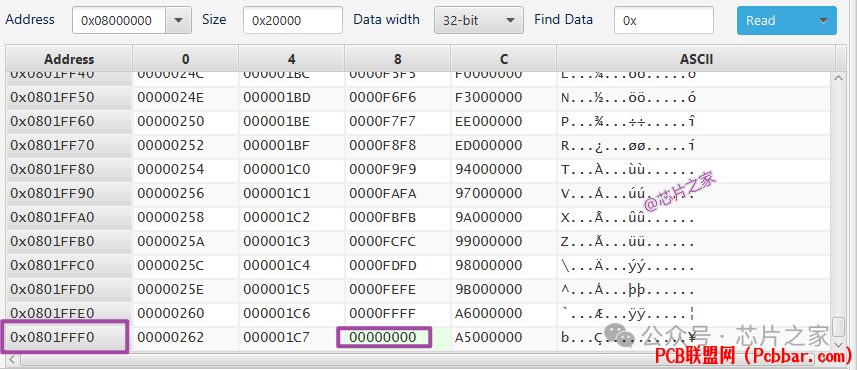Select address row 0x0801FFC0

69,266
